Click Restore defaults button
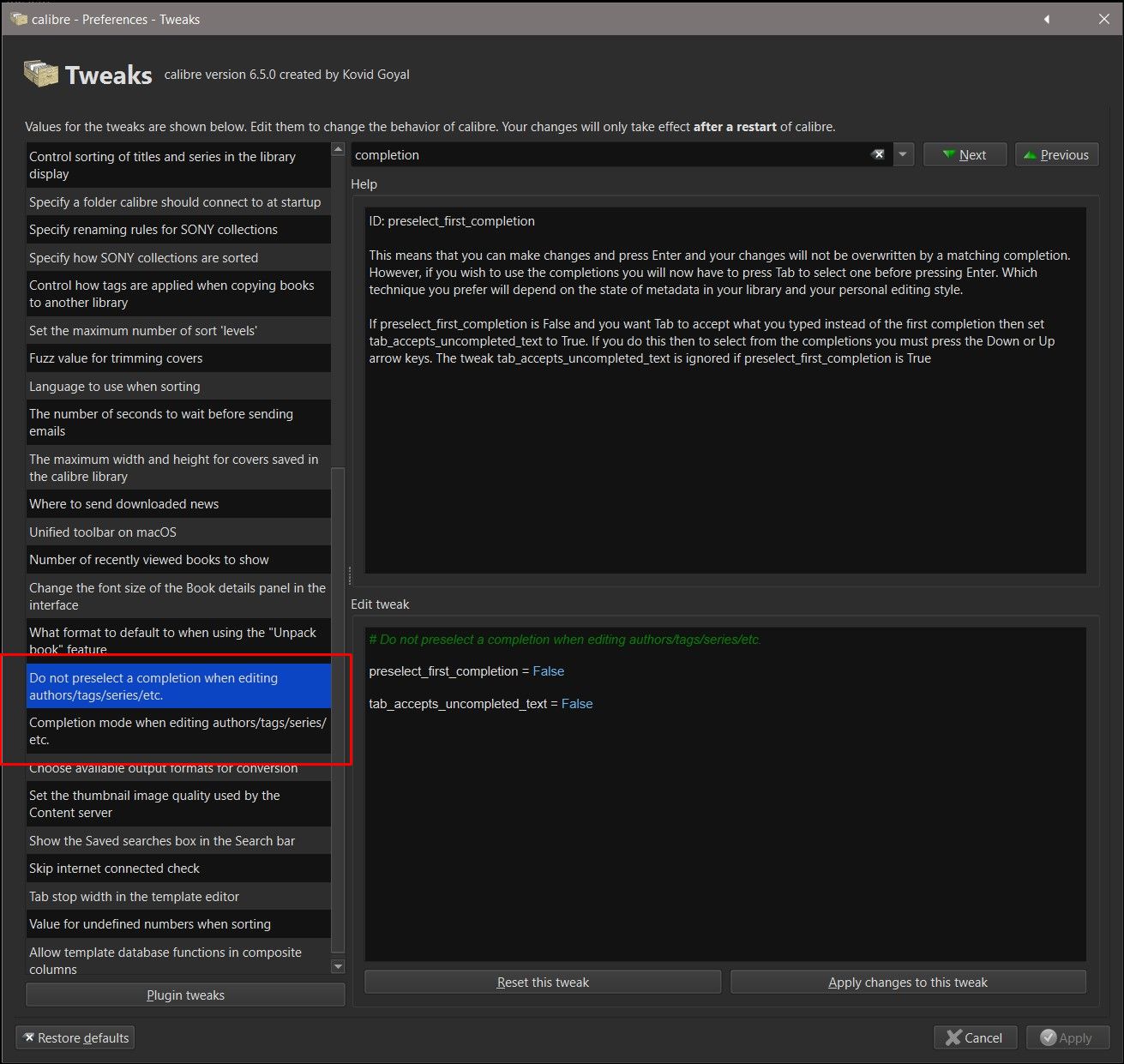1124x1064 pixels. pos(75,1038)
